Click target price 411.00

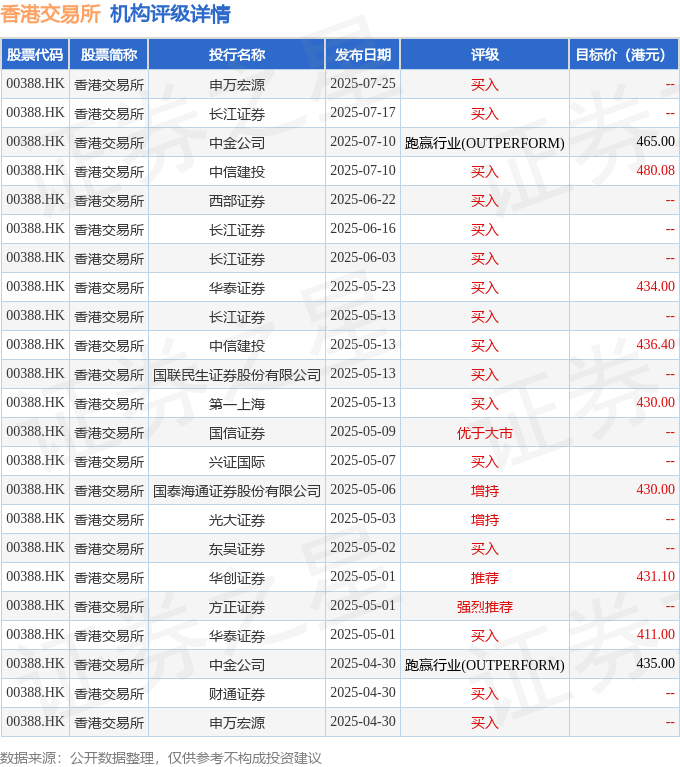pyautogui.click(x=655, y=634)
